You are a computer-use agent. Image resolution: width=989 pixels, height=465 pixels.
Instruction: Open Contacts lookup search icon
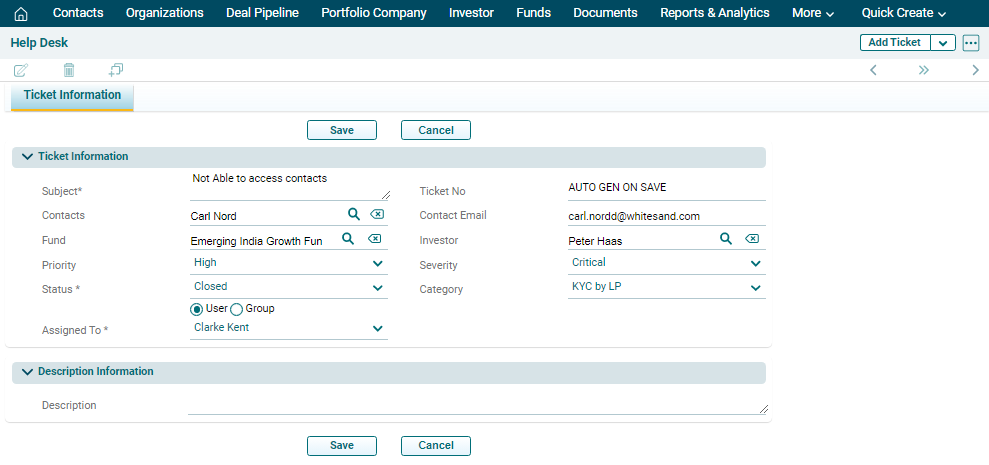pyautogui.click(x=353, y=215)
